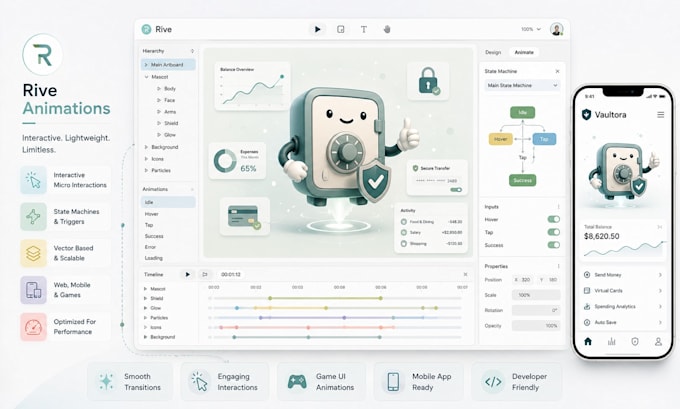Click the Interactive Micro Interactions cursor icon
680x409 pixels.
coord(33,180)
